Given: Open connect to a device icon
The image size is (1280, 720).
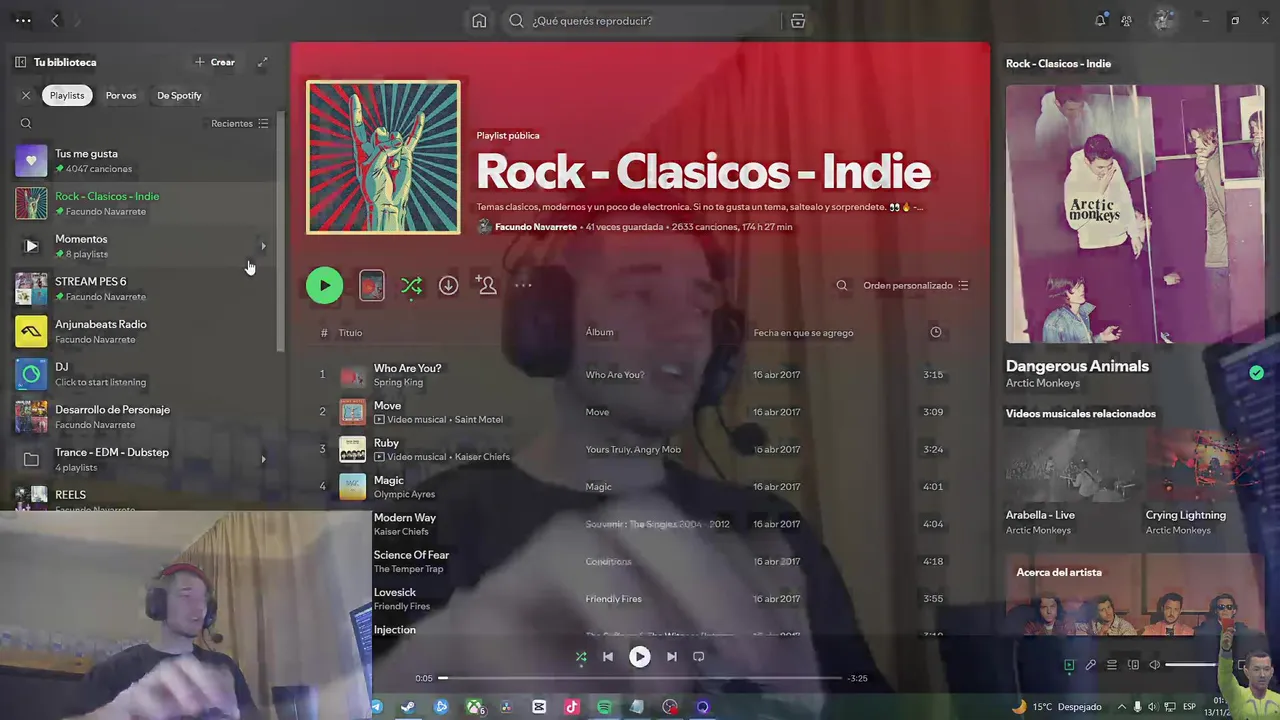Looking at the screenshot, I should pos(1133,665).
